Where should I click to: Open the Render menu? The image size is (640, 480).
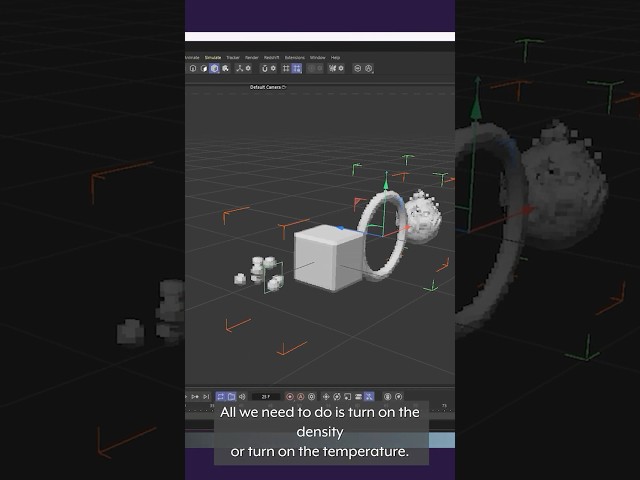(x=251, y=58)
